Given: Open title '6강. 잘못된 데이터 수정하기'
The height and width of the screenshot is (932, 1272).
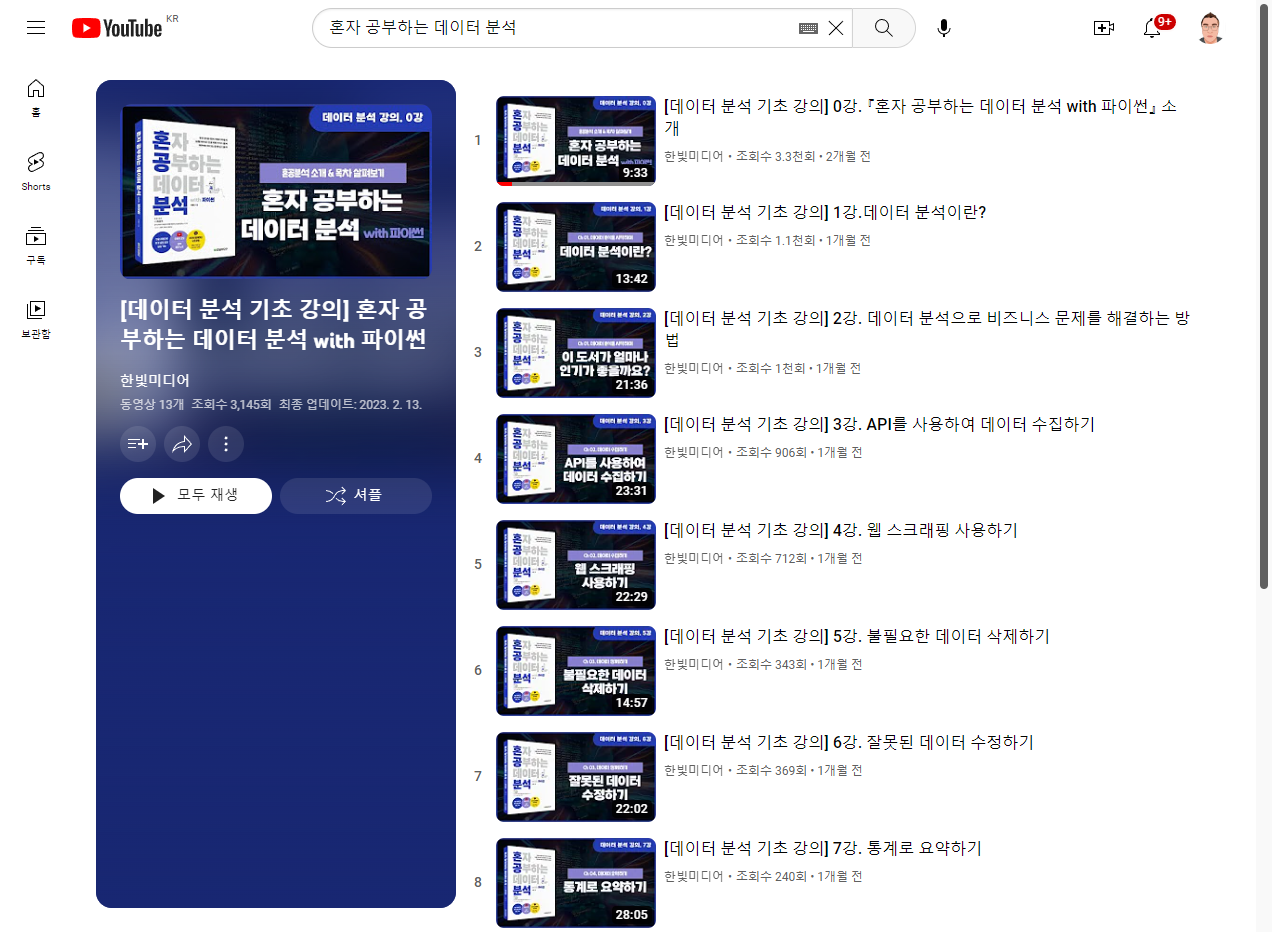Looking at the screenshot, I should [x=849, y=743].
